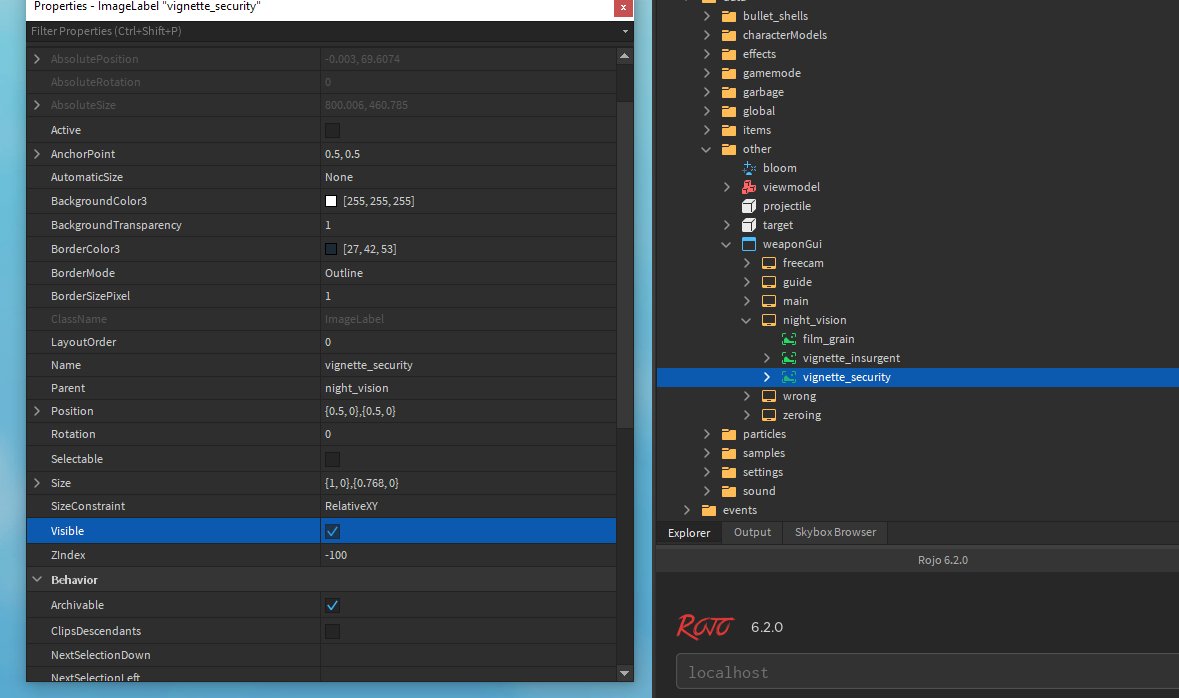
Task: Select the guide frame icon
Action: pos(768,282)
